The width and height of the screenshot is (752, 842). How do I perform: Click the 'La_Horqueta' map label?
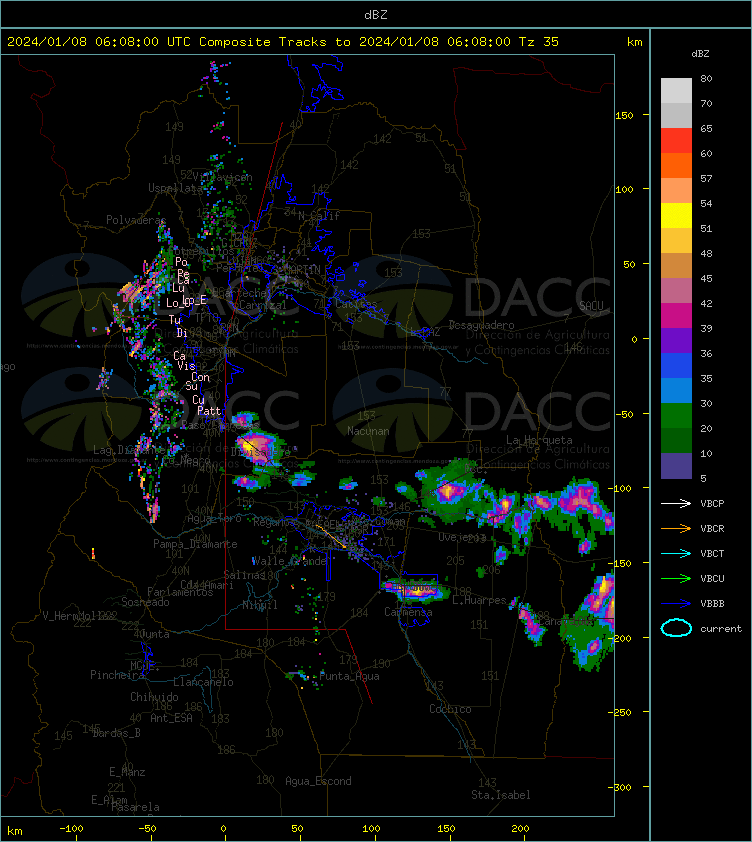point(539,440)
